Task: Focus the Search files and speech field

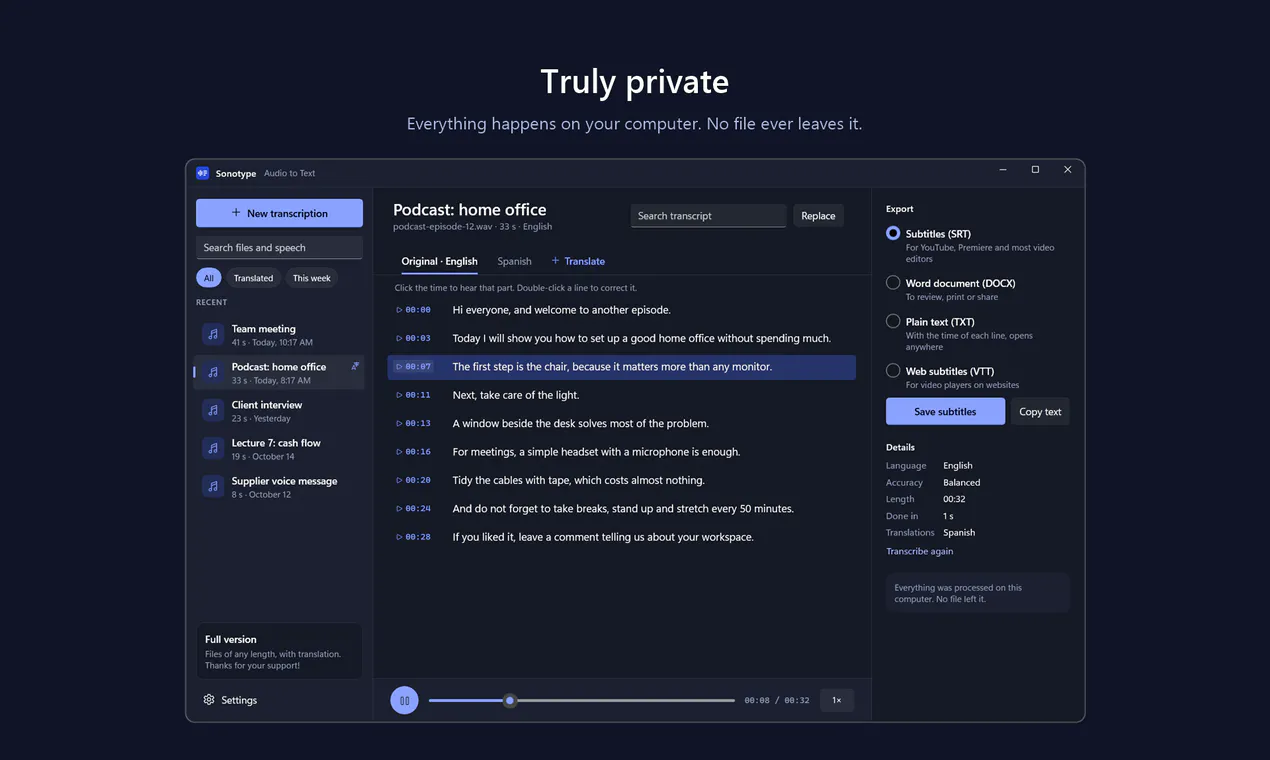Action: [x=279, y=248]
